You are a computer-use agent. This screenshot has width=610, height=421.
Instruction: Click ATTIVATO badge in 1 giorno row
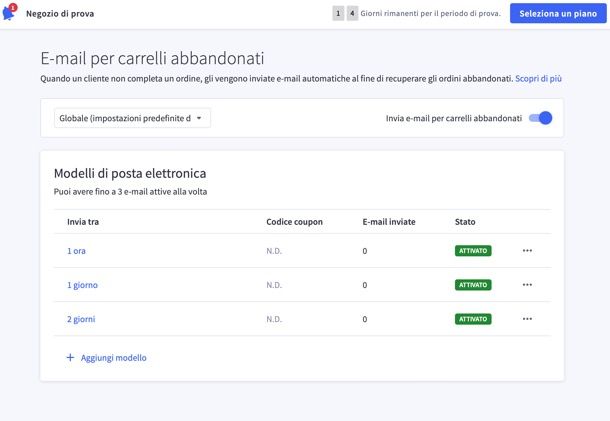(x=473, y=285)
